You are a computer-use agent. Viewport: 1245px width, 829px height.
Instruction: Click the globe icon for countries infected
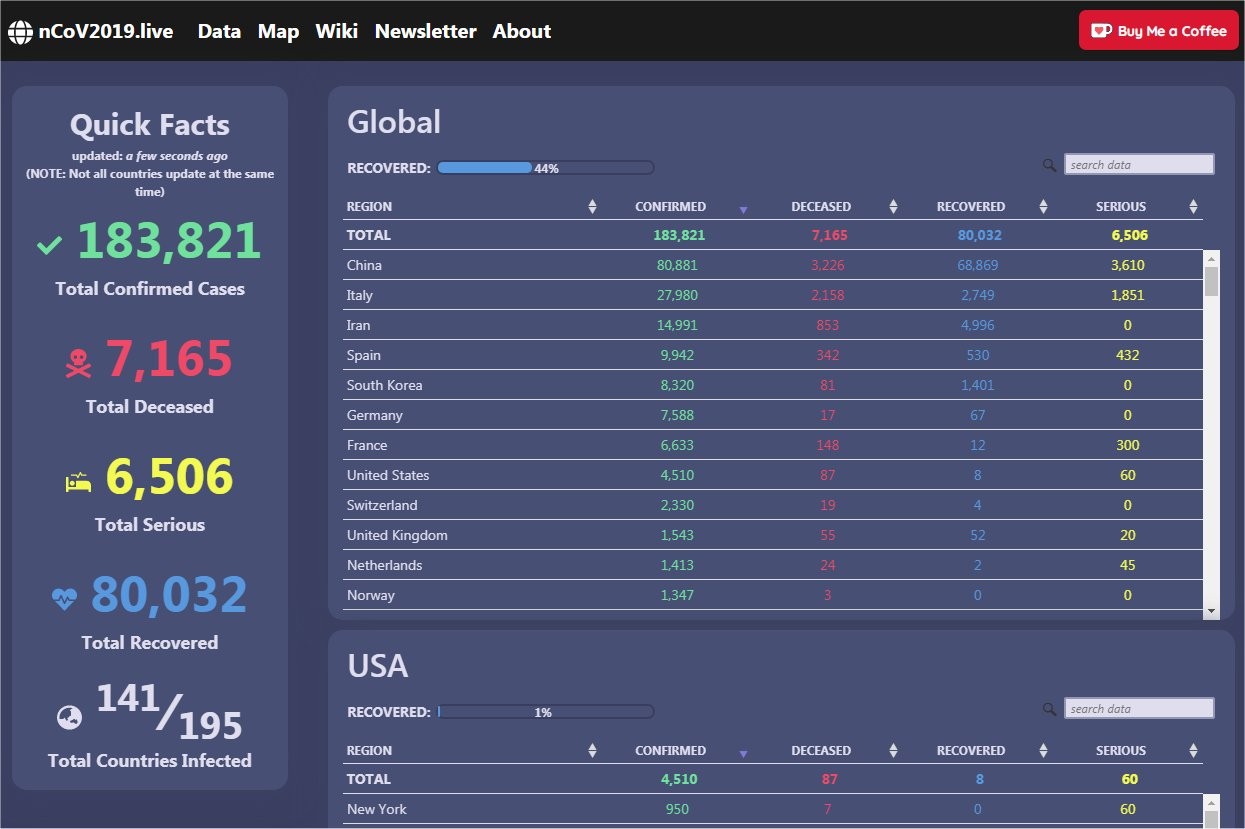[x=69, y=717]
